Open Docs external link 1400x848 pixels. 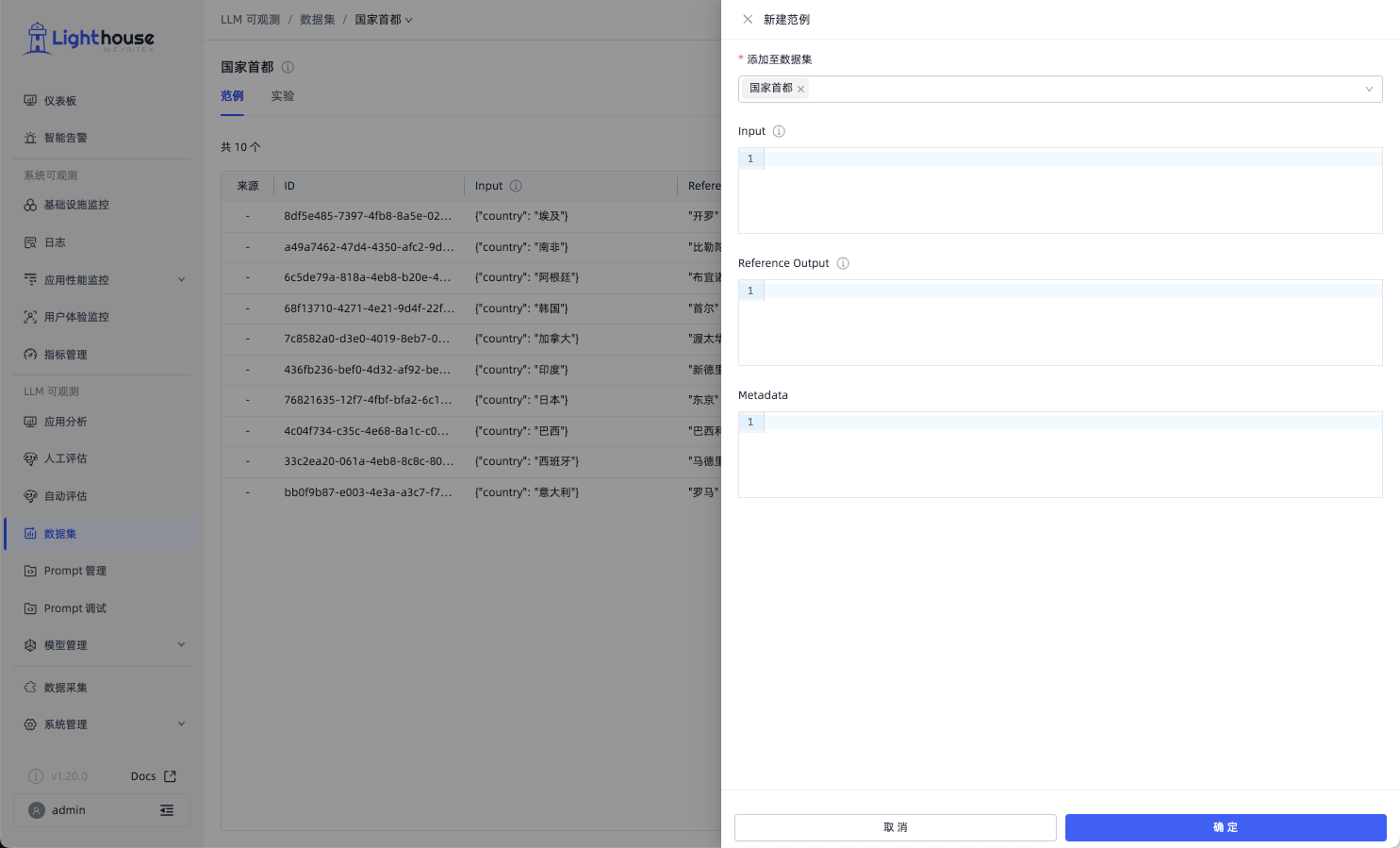click(x=154, y=776)
